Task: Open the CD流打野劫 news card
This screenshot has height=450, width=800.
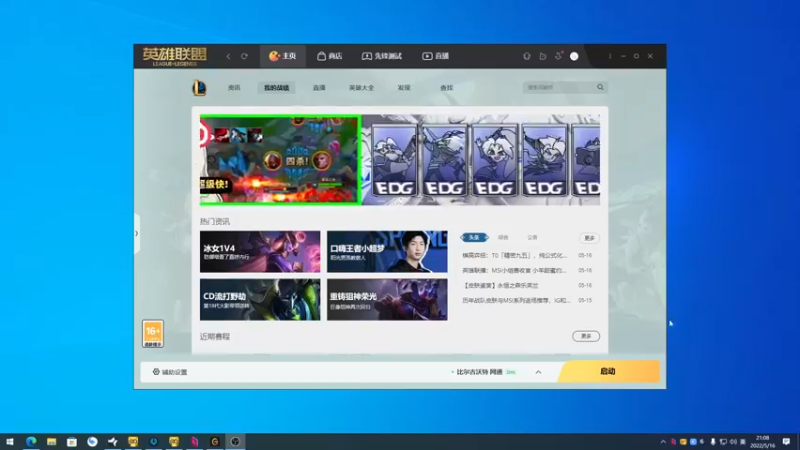Action: point(260,299)
